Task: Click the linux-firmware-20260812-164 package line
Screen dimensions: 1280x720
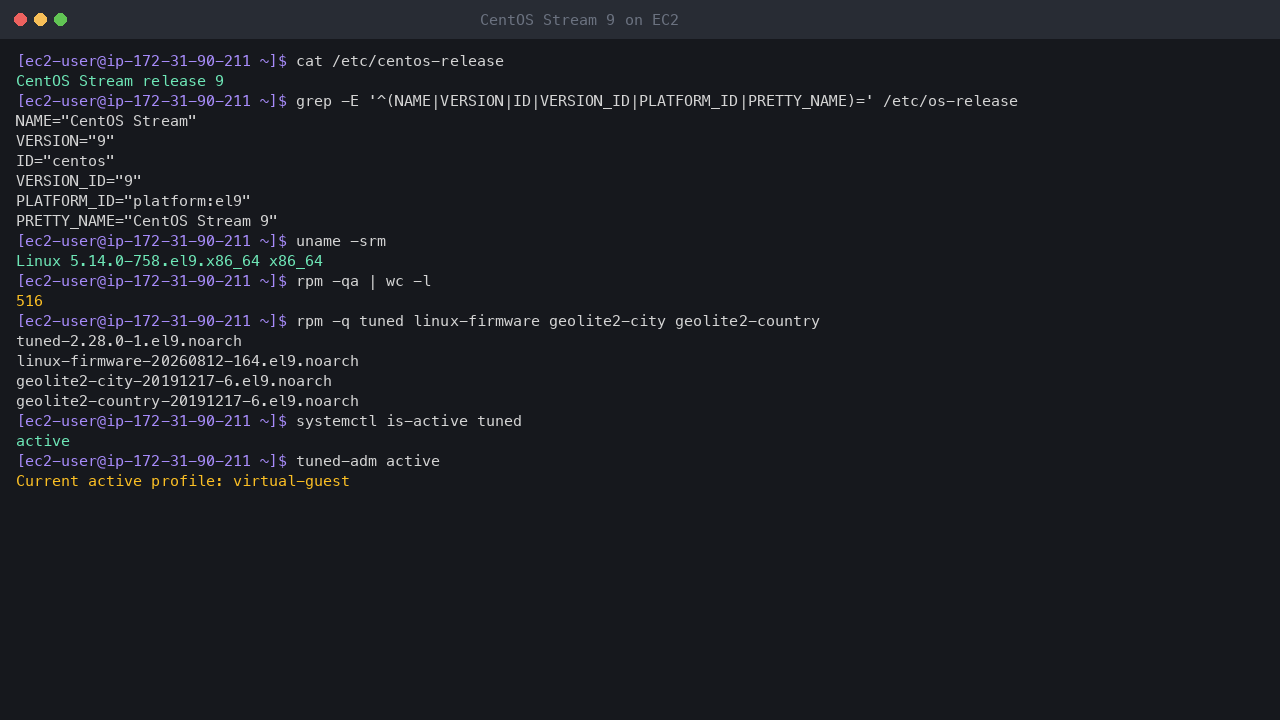Action: coord(187,361)
